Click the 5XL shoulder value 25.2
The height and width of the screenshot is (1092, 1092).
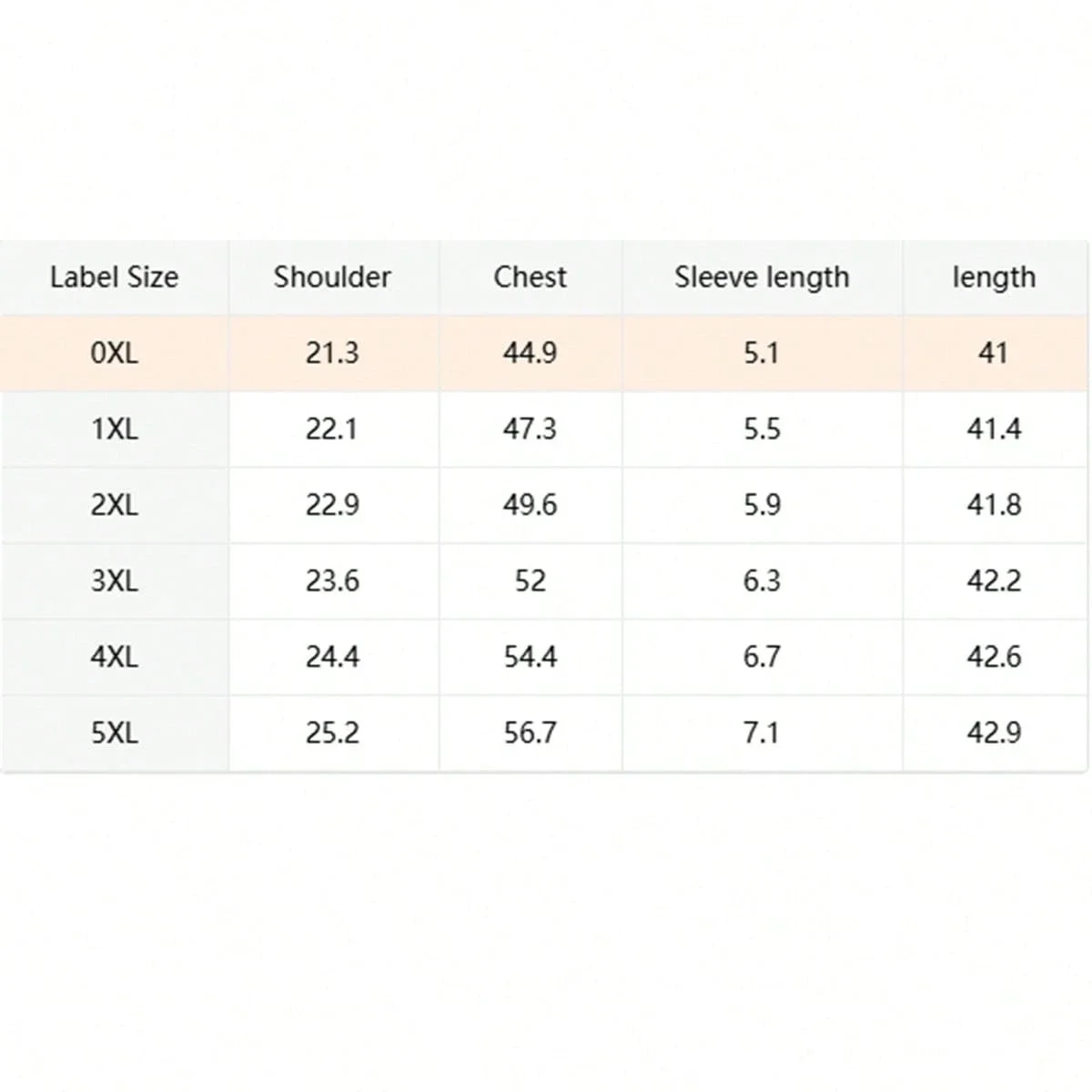[332, 733]
